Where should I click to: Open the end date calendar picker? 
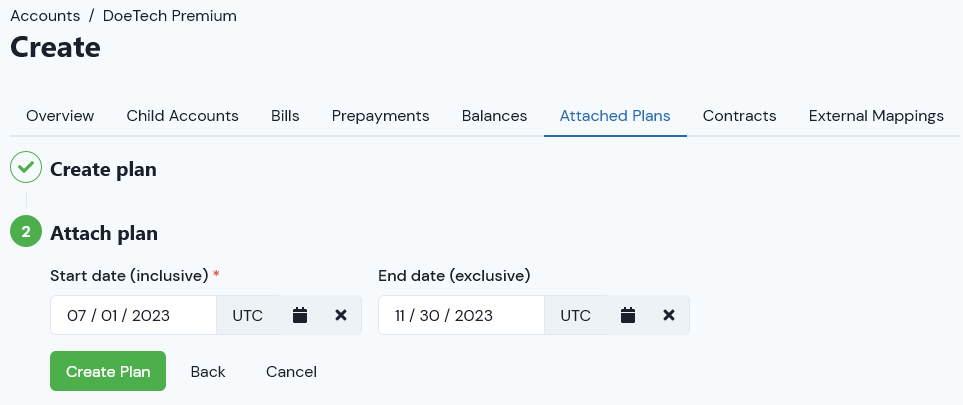point(628,315)
